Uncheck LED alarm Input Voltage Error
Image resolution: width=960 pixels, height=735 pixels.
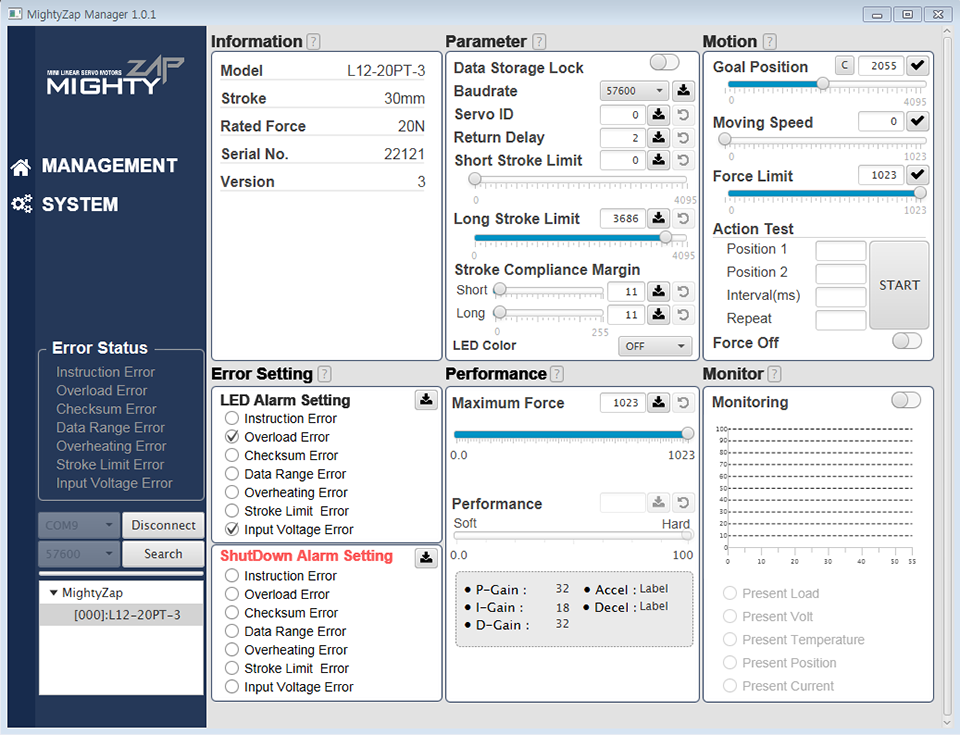tap(232, 529)
